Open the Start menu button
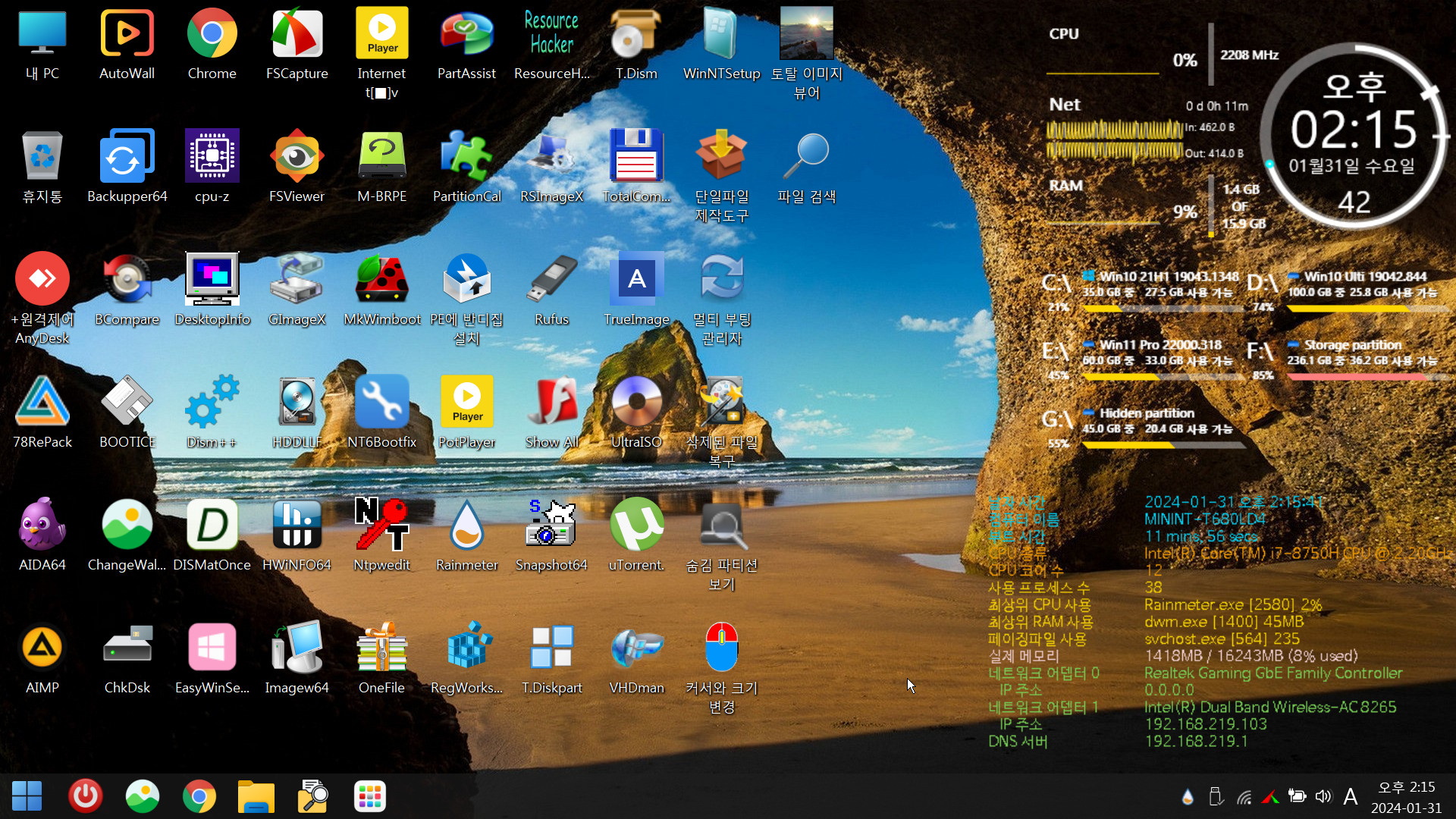 pos(27,796)
